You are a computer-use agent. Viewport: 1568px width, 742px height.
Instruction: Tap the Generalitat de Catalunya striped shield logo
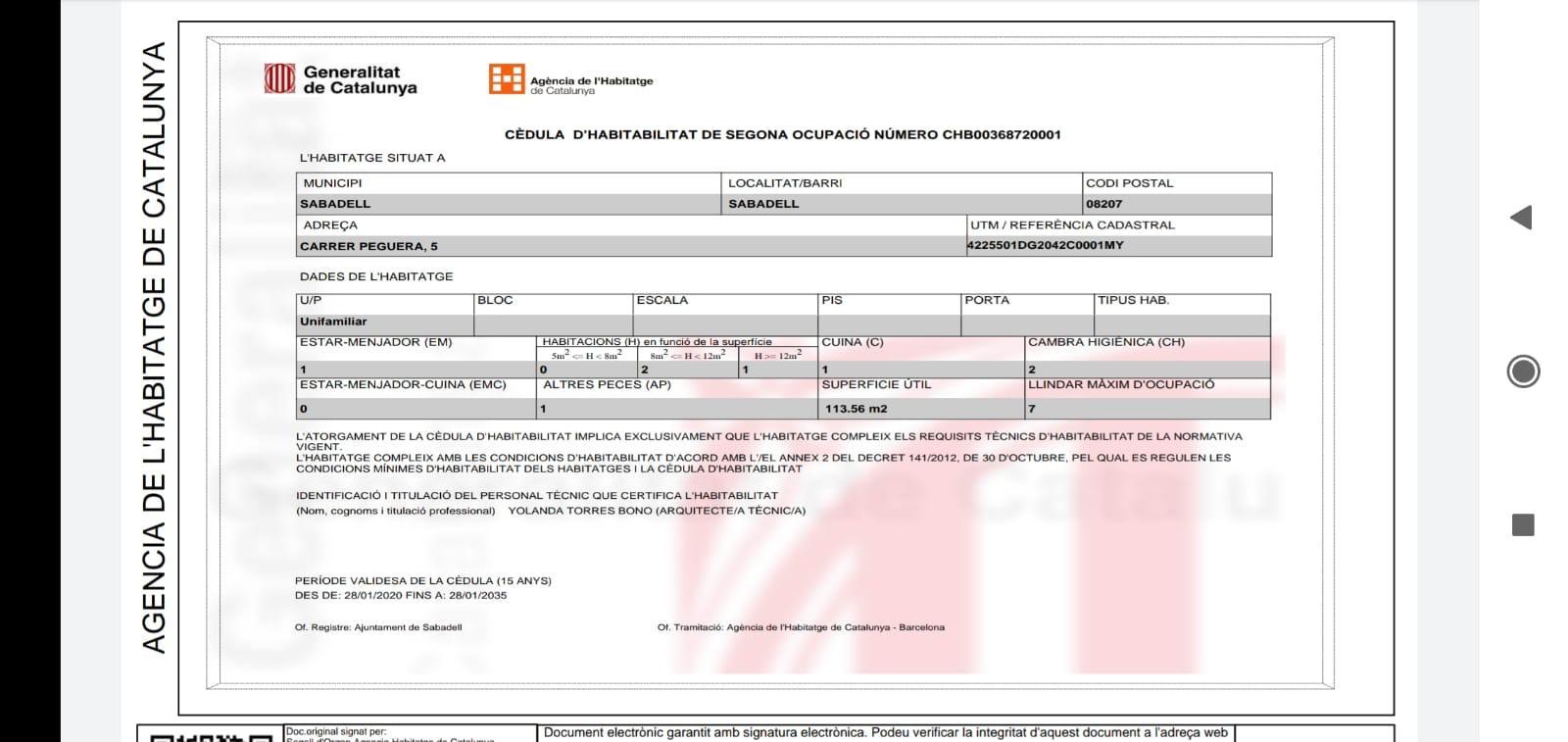[279, 79]
